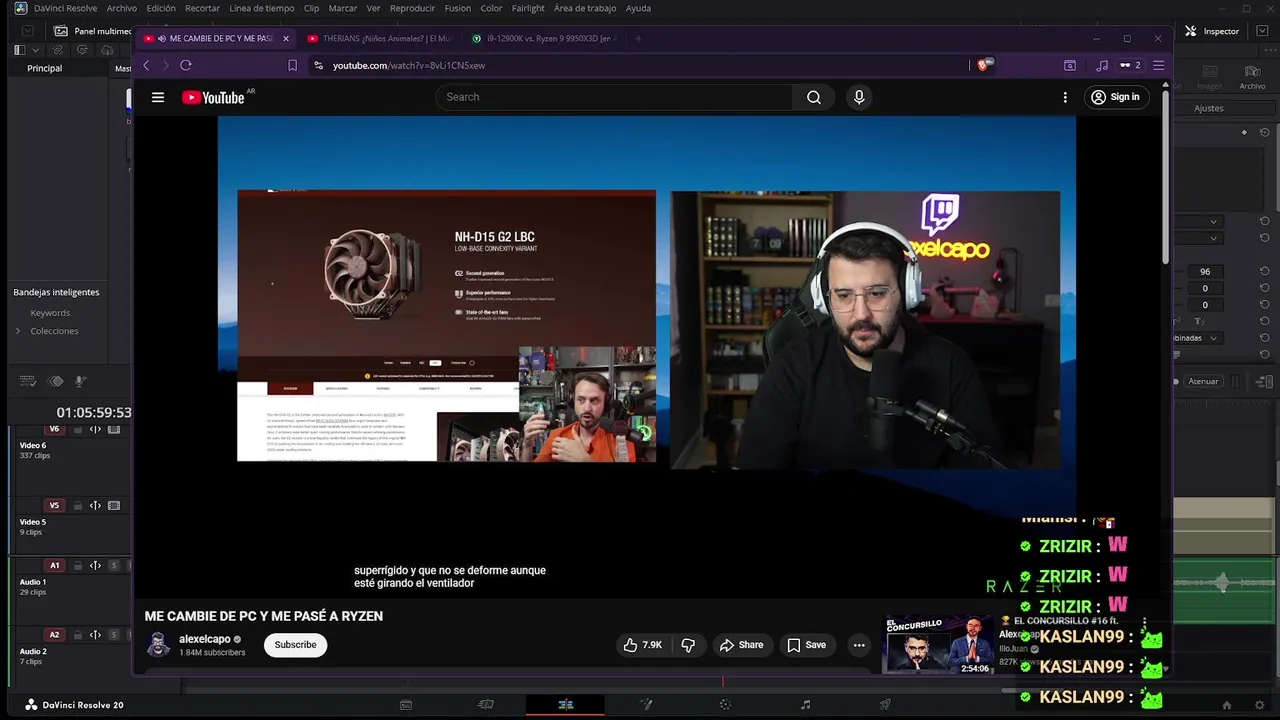
Task: Bookmark this page in the browser
Action: [292, 65]
